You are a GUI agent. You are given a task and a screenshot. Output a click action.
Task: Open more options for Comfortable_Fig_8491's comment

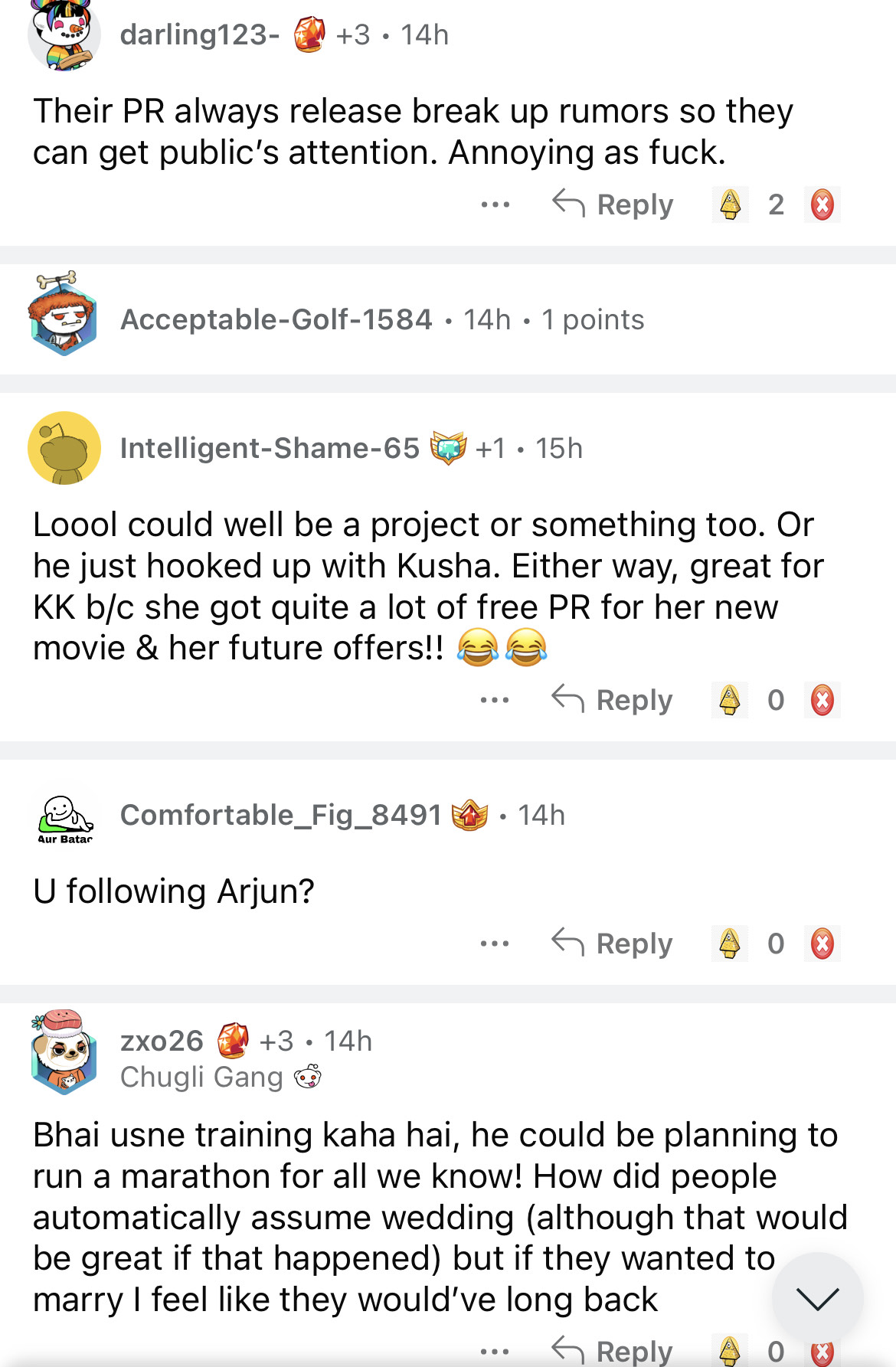click(495, 943)
